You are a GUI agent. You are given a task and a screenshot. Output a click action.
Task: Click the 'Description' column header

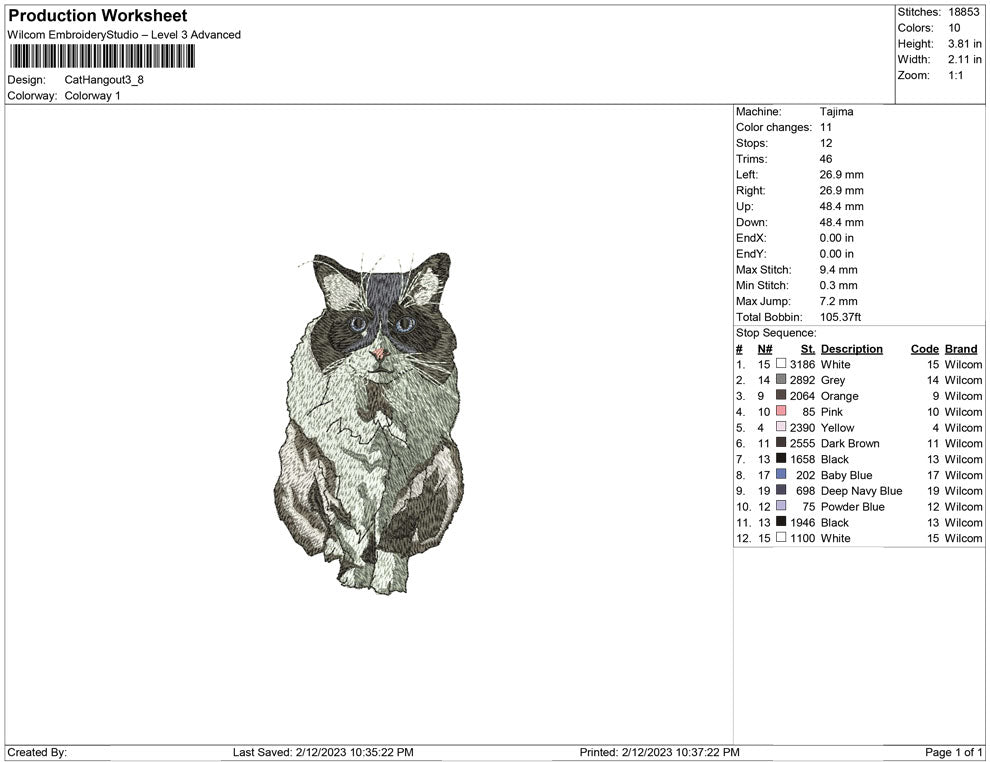(852, 349)
